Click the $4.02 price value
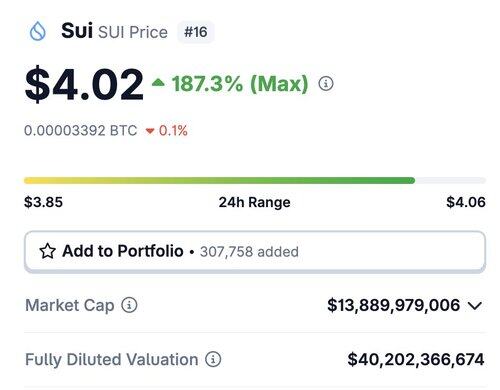This screenshot has height=390, width=500. (x=84, y=84)
